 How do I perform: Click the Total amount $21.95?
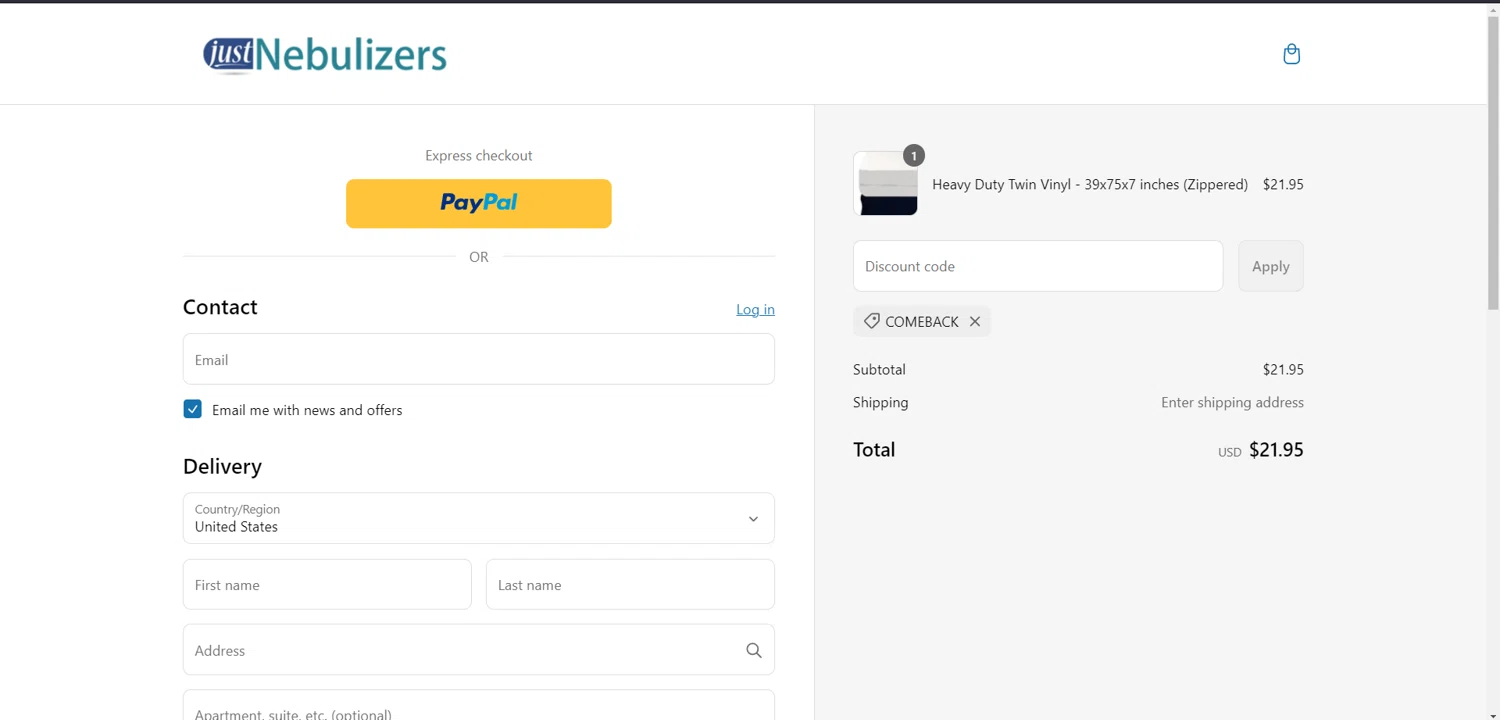click(1276, 450)
